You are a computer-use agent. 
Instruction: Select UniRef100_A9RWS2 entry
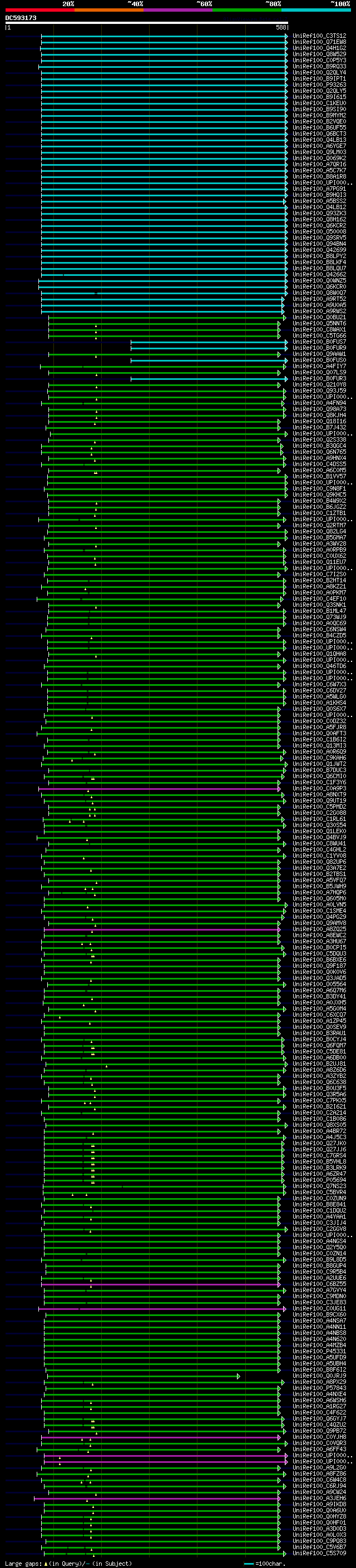[x=319, y=311]
